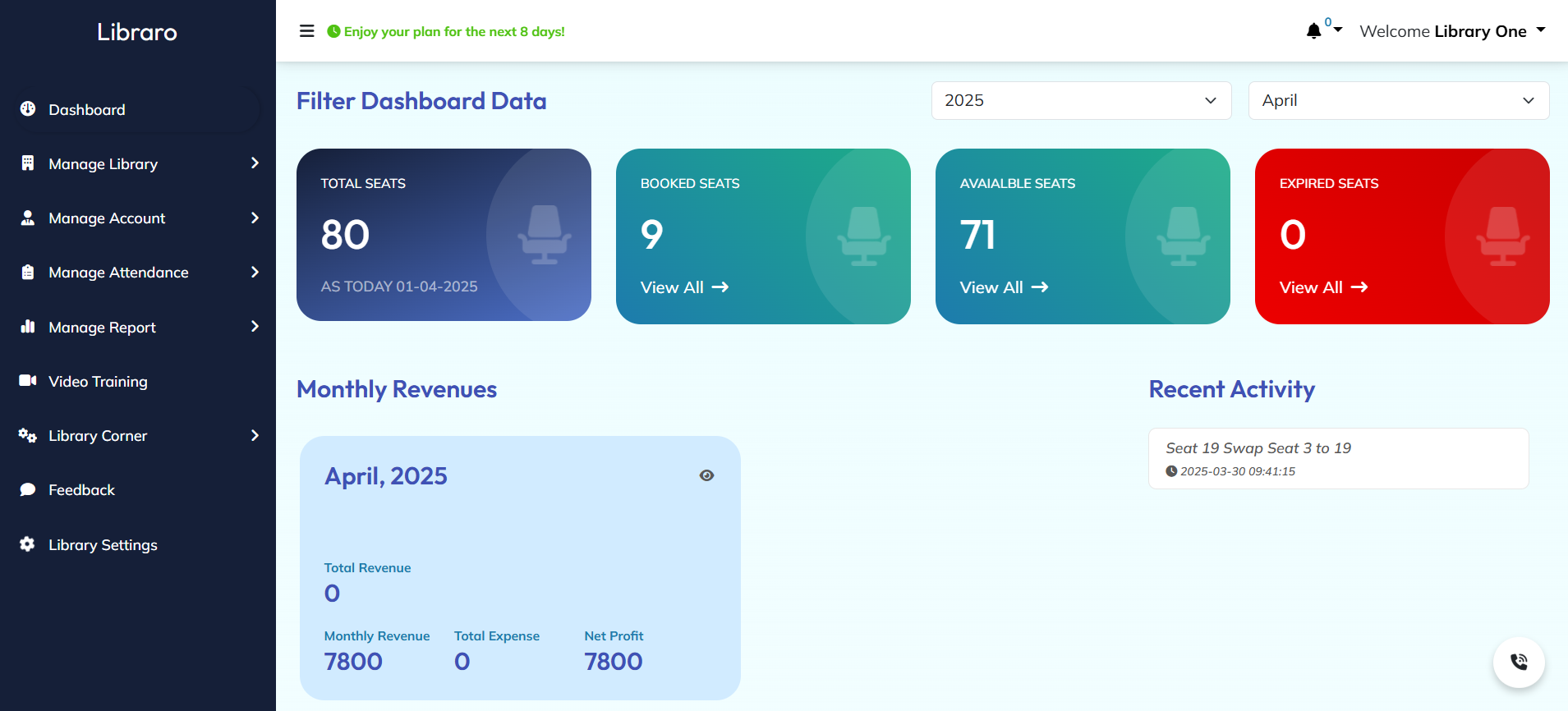Click the Filter Dashboard Data heading

point(421,101)
